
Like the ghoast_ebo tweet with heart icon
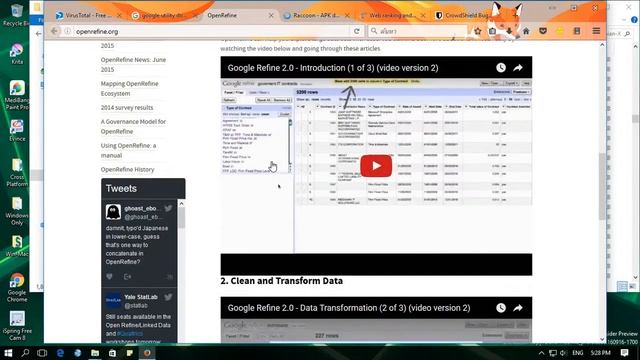(109, 277)
